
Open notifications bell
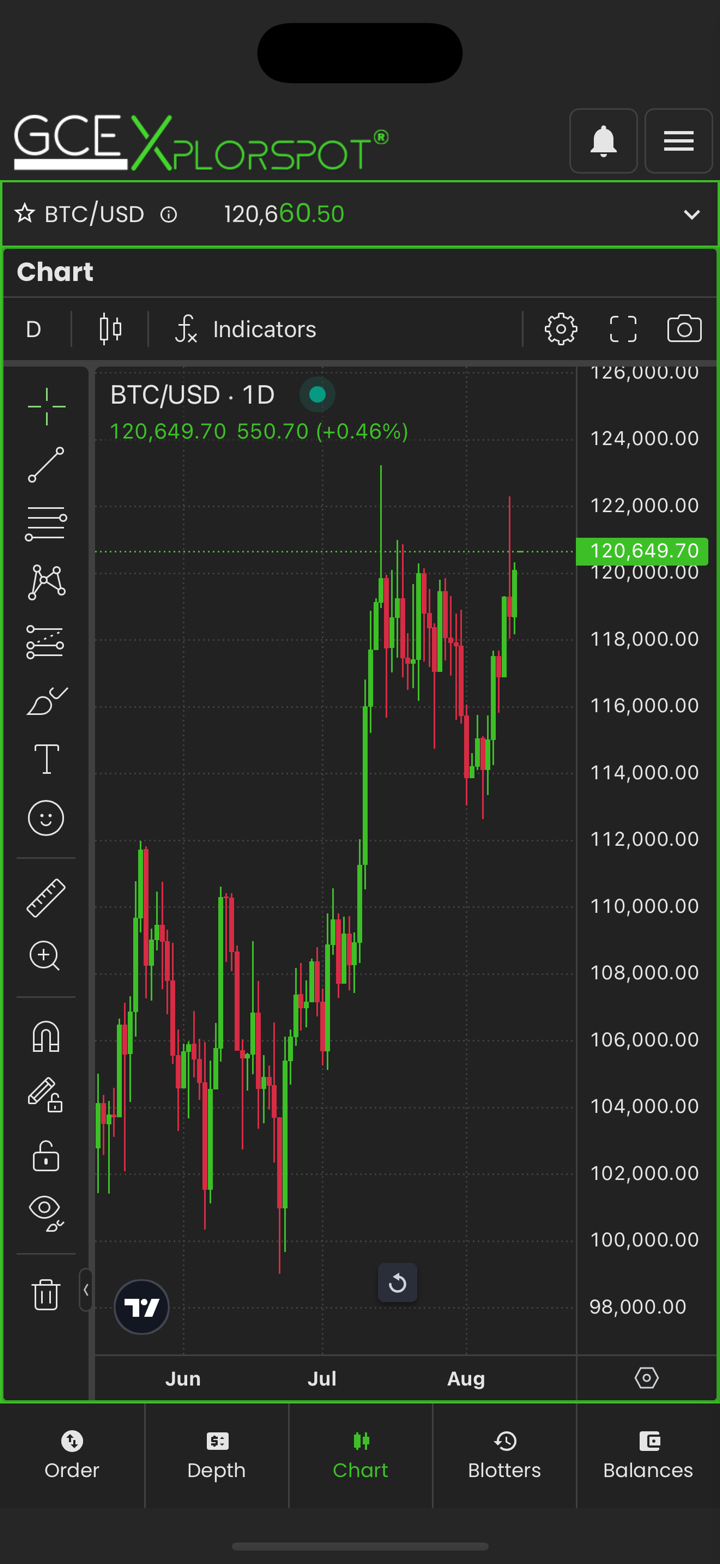click(x=603, y=141)
